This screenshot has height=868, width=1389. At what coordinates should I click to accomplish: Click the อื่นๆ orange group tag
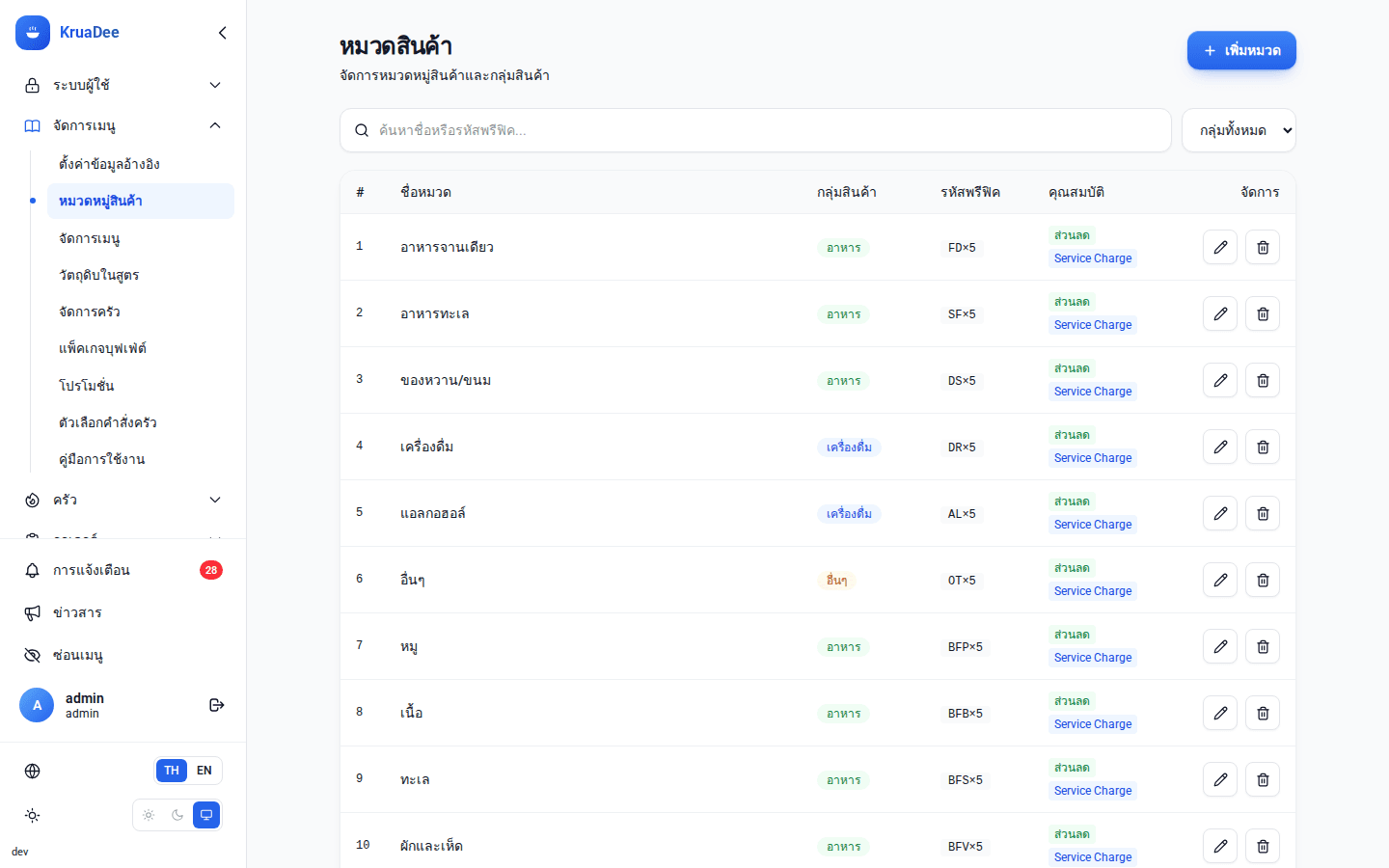tap(836, 581)
